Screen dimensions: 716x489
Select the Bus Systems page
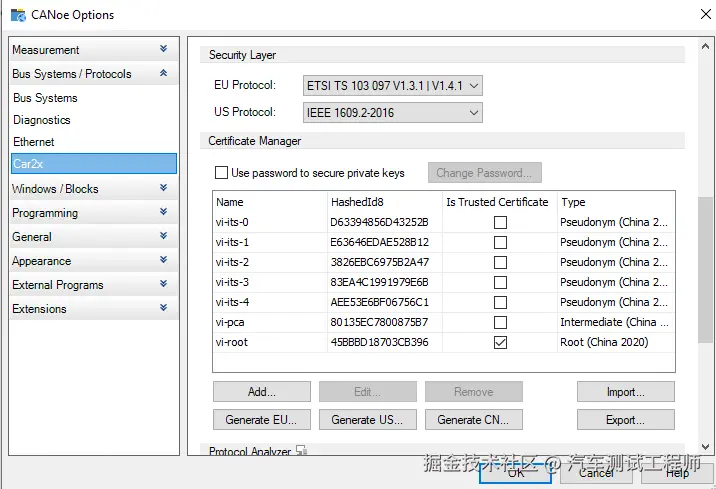(94, 98)
